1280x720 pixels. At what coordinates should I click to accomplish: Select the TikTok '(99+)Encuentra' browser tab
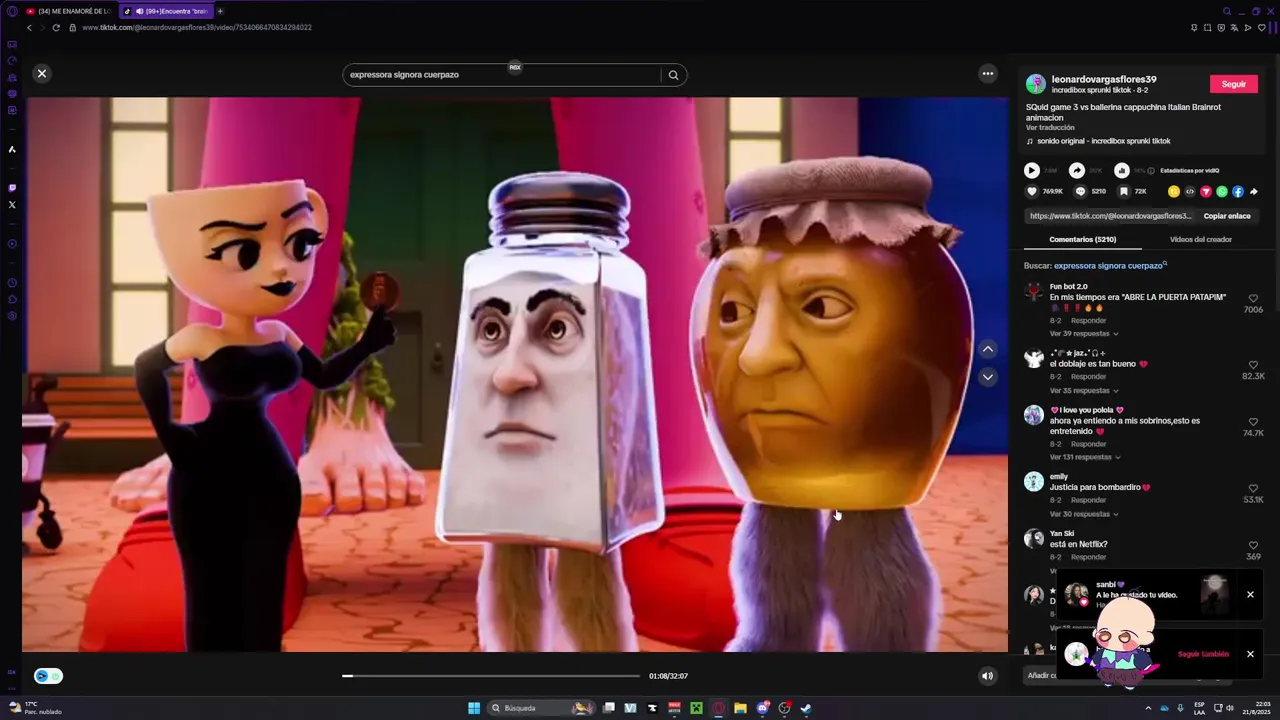pyautogui.click(x=165, y=11)
